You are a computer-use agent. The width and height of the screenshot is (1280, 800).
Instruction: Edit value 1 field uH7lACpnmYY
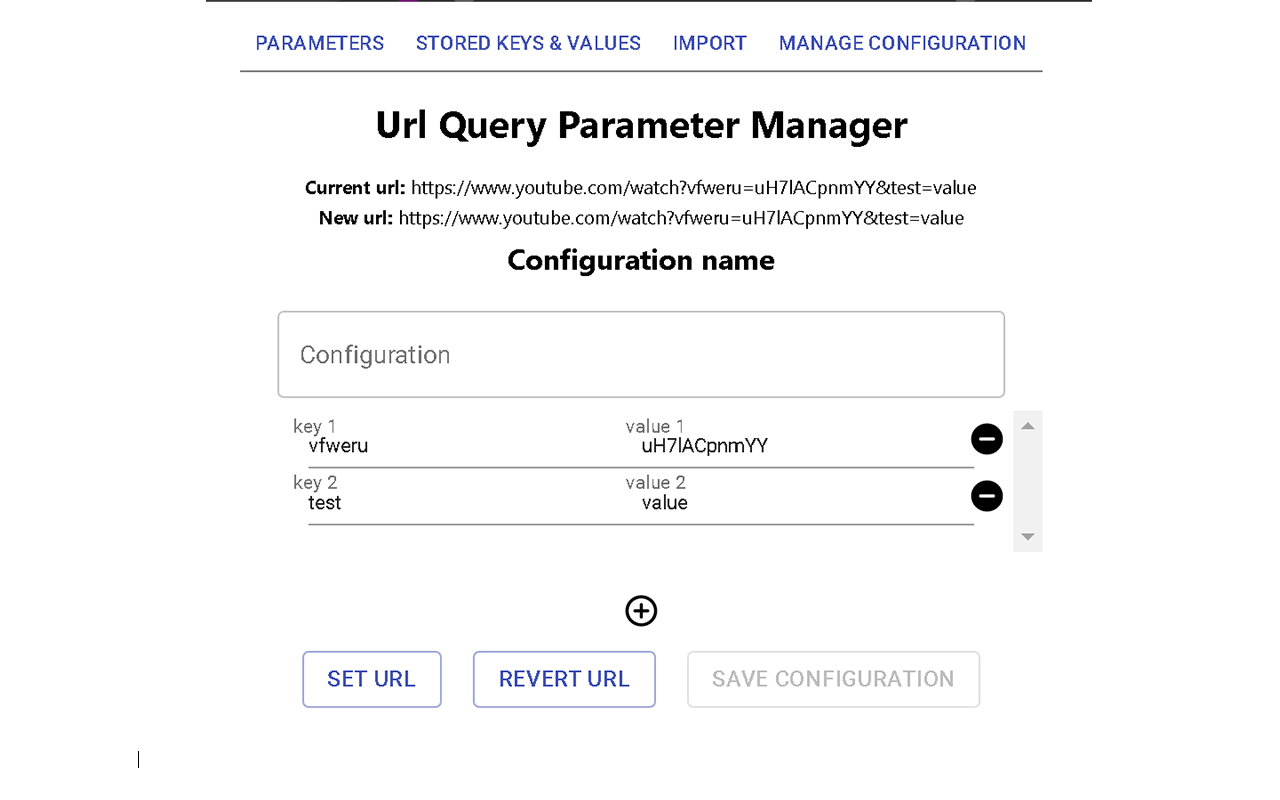pyautogui.click(x=807, y=447)
